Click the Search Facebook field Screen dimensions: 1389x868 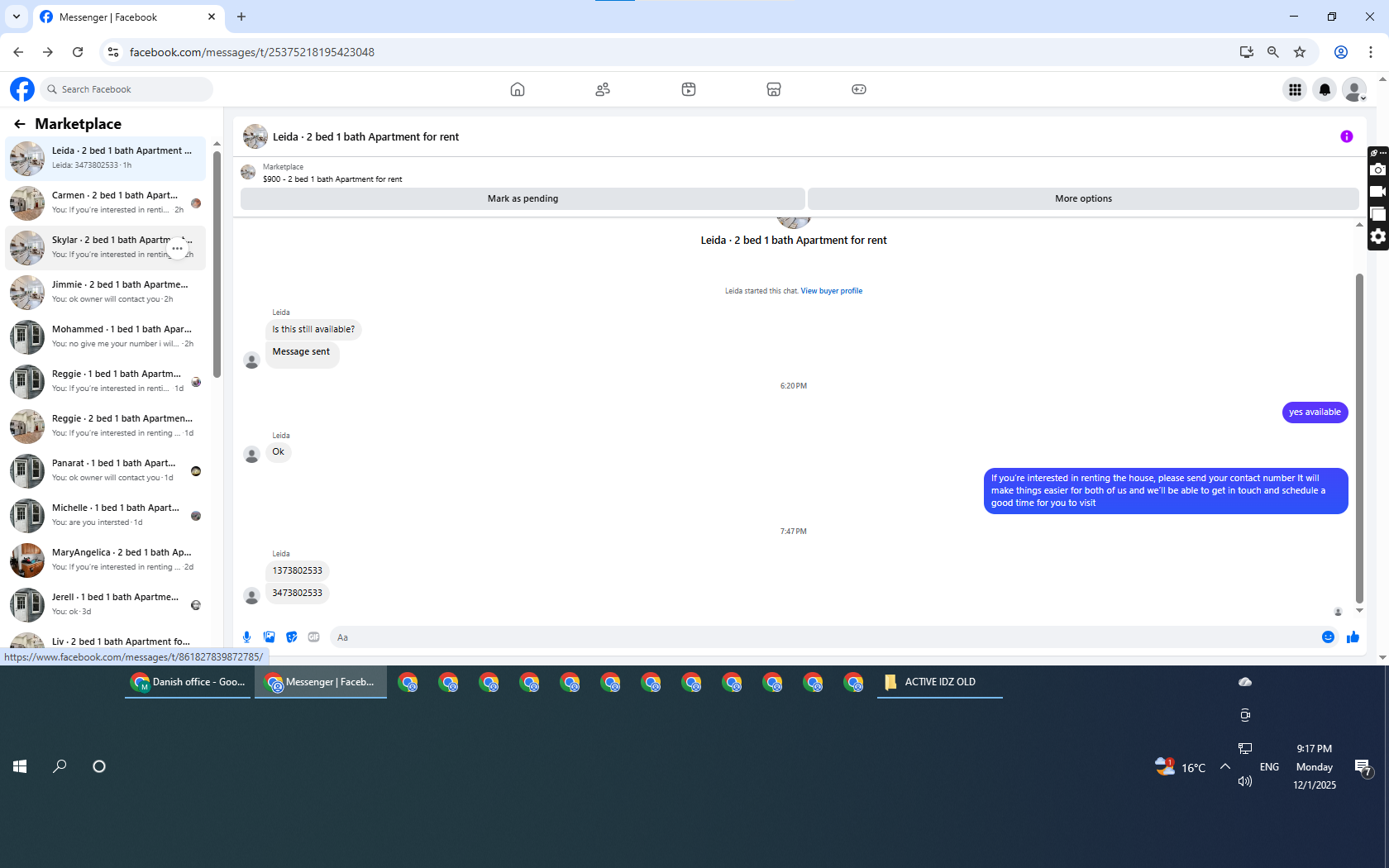pos(126,89)
